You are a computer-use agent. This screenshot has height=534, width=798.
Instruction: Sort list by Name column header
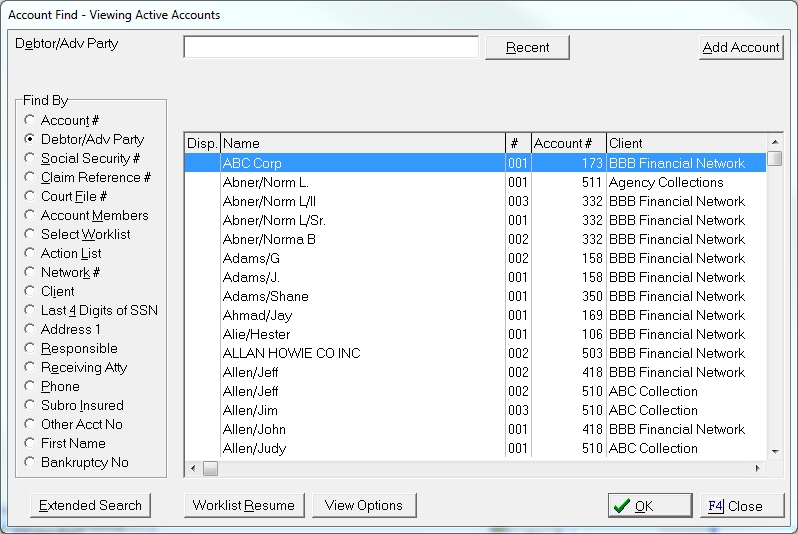(x=362, y=143)
